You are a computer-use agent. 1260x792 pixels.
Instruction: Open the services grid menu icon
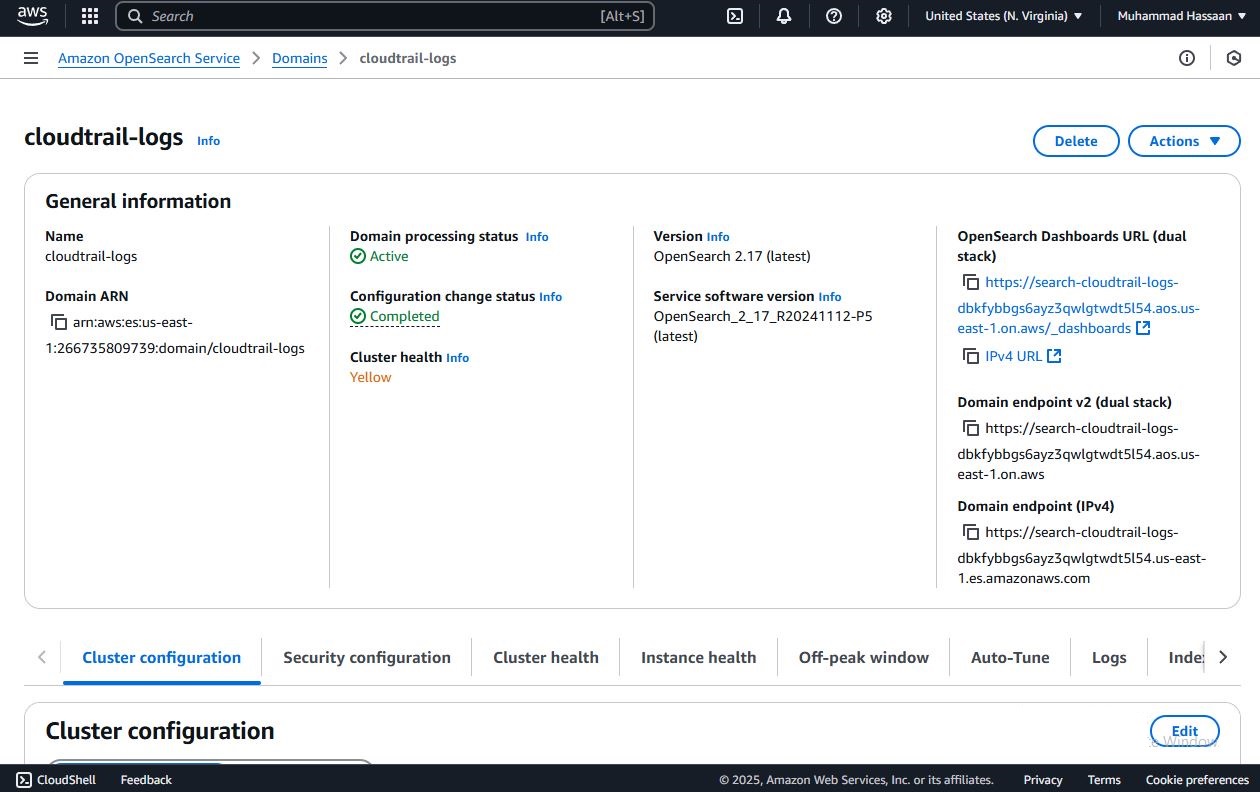90,16
